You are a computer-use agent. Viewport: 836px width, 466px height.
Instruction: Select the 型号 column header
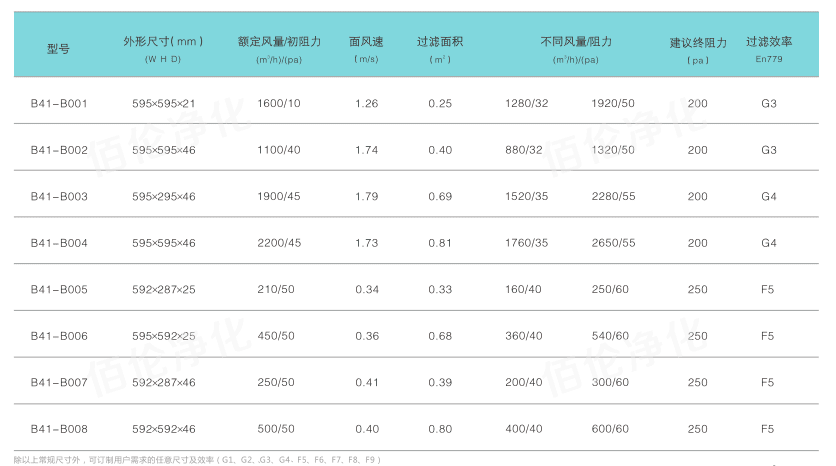pos(58,49)
